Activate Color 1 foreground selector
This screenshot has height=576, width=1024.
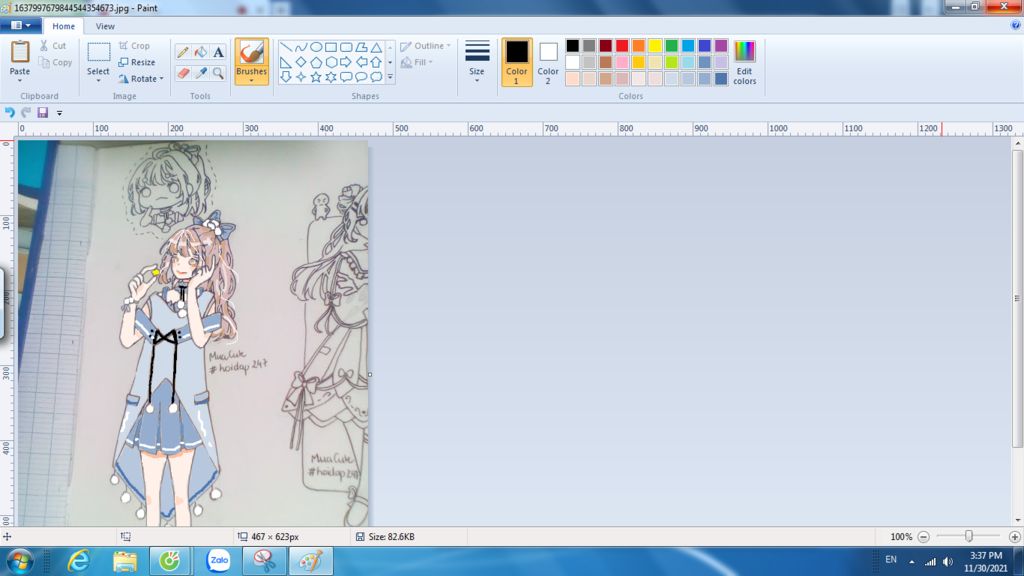517,62
